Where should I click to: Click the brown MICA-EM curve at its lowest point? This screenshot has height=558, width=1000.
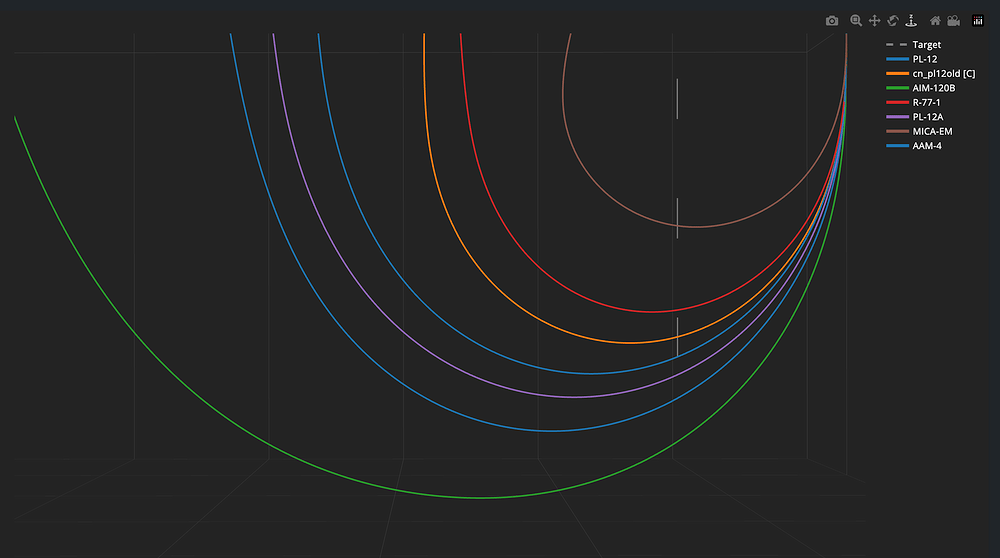(x=697, y=227)
